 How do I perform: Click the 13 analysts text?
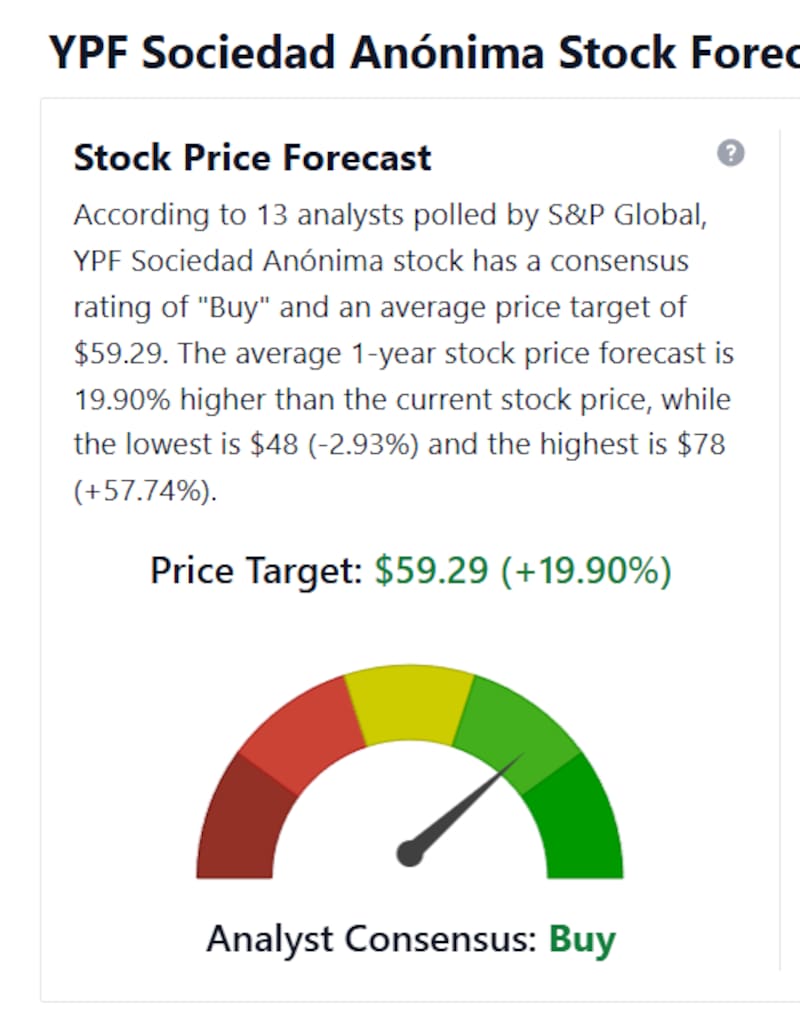click(330, 215)
